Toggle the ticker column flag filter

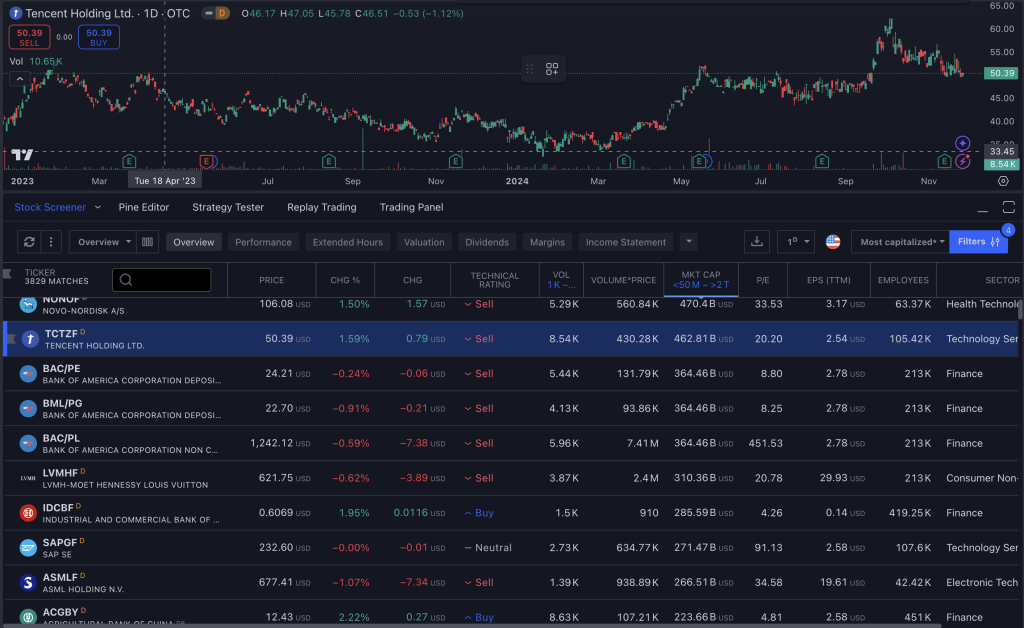click(x=8, y=274)
